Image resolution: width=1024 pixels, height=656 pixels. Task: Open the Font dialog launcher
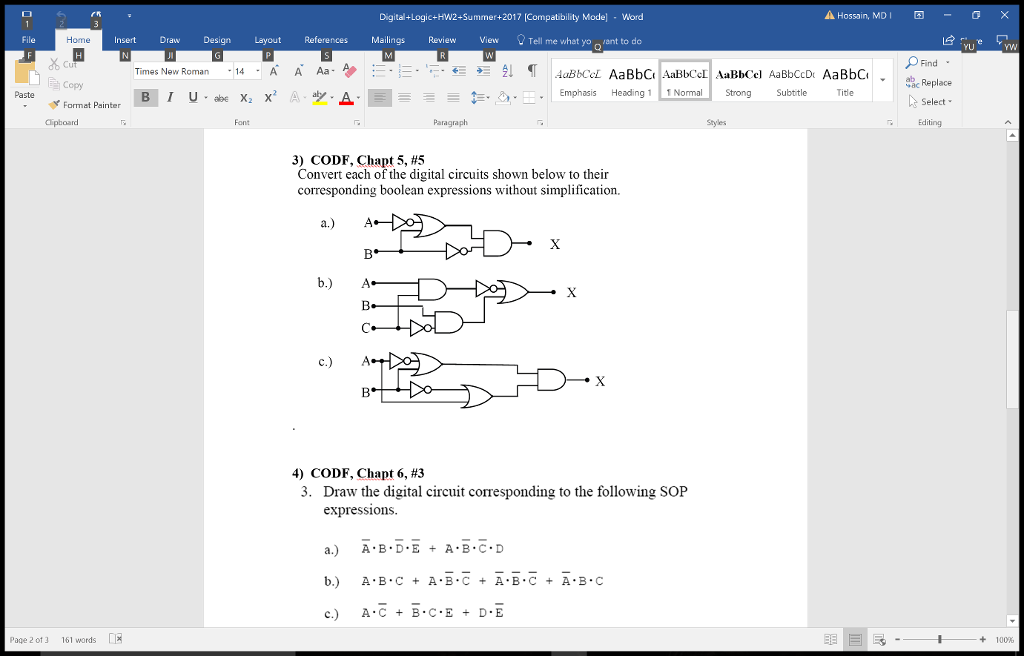click(357, 122)
